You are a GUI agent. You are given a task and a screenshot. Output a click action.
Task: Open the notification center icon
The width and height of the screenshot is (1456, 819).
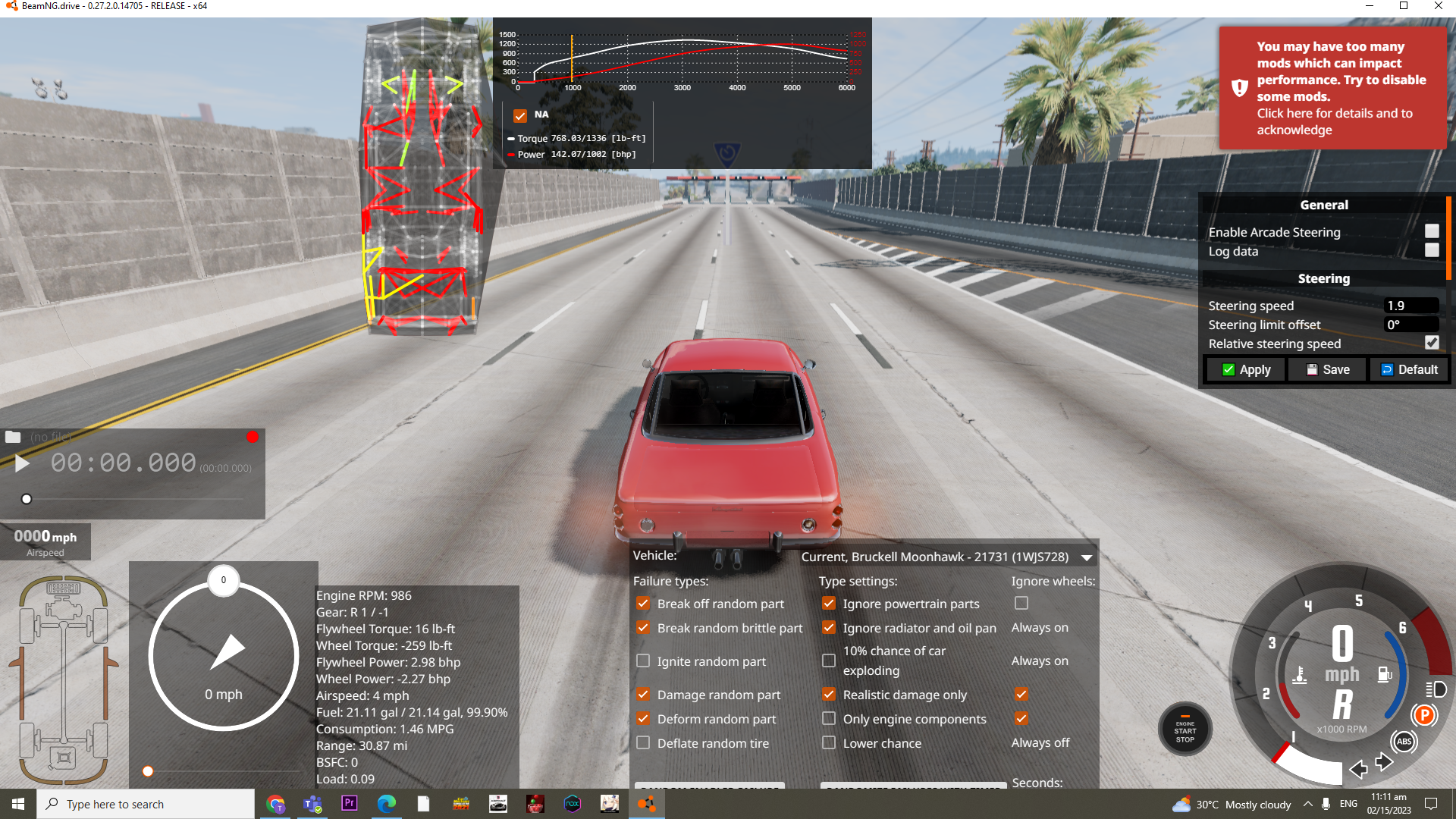(1431, 804)
